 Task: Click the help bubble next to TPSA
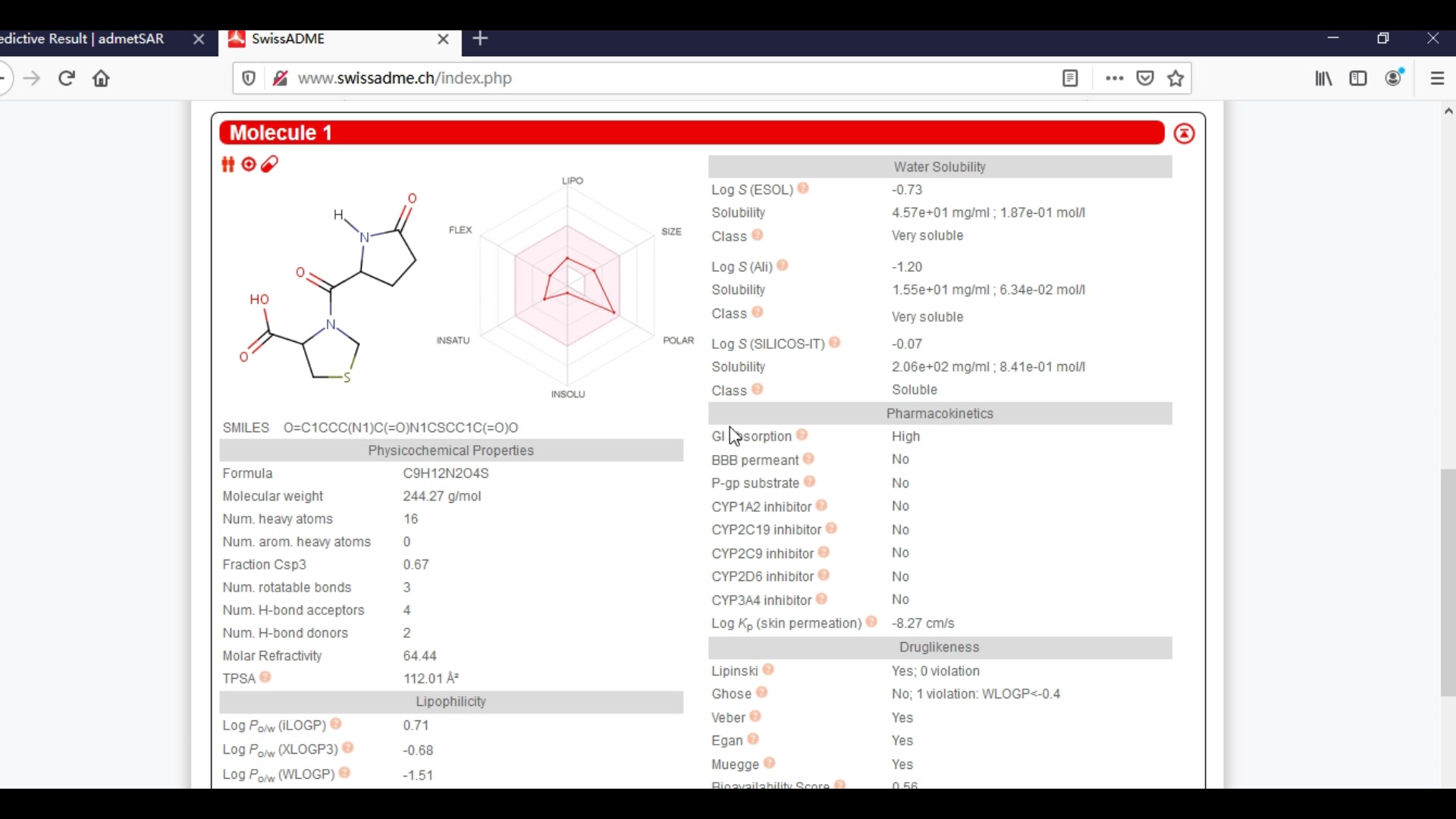click(x=265, y=676)
